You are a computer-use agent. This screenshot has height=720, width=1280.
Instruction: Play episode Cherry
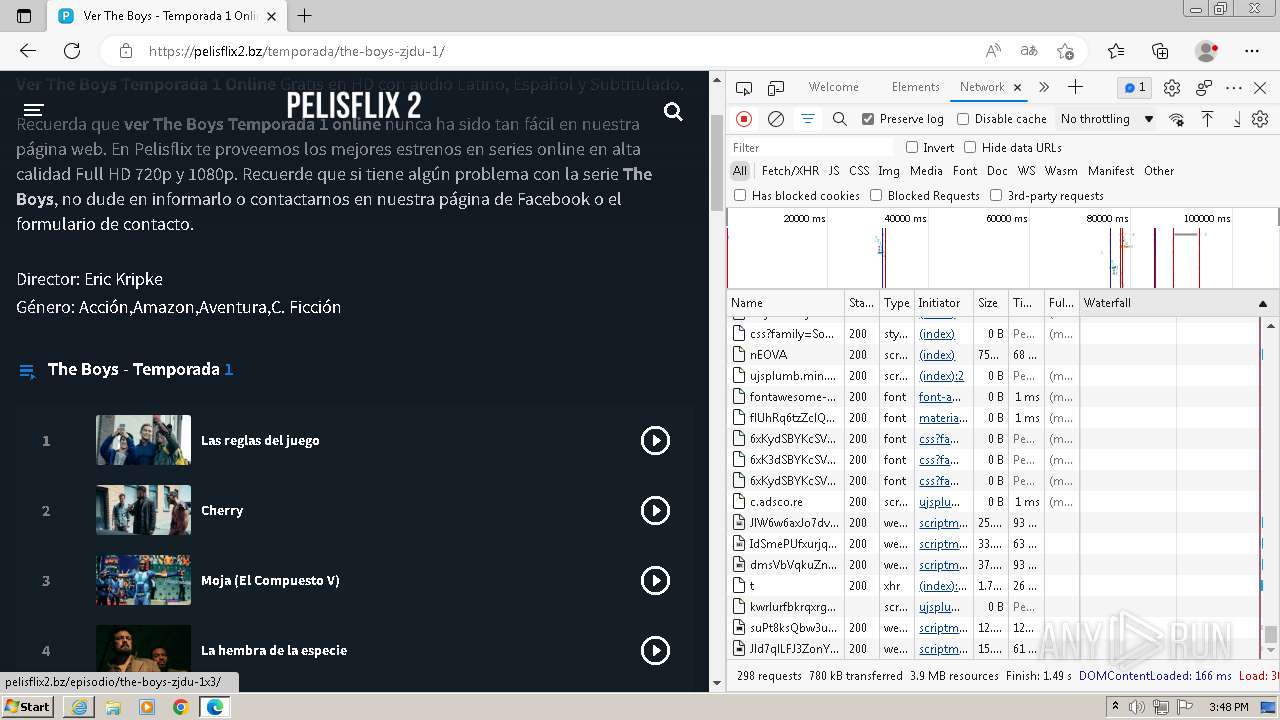tap(655, 510)
